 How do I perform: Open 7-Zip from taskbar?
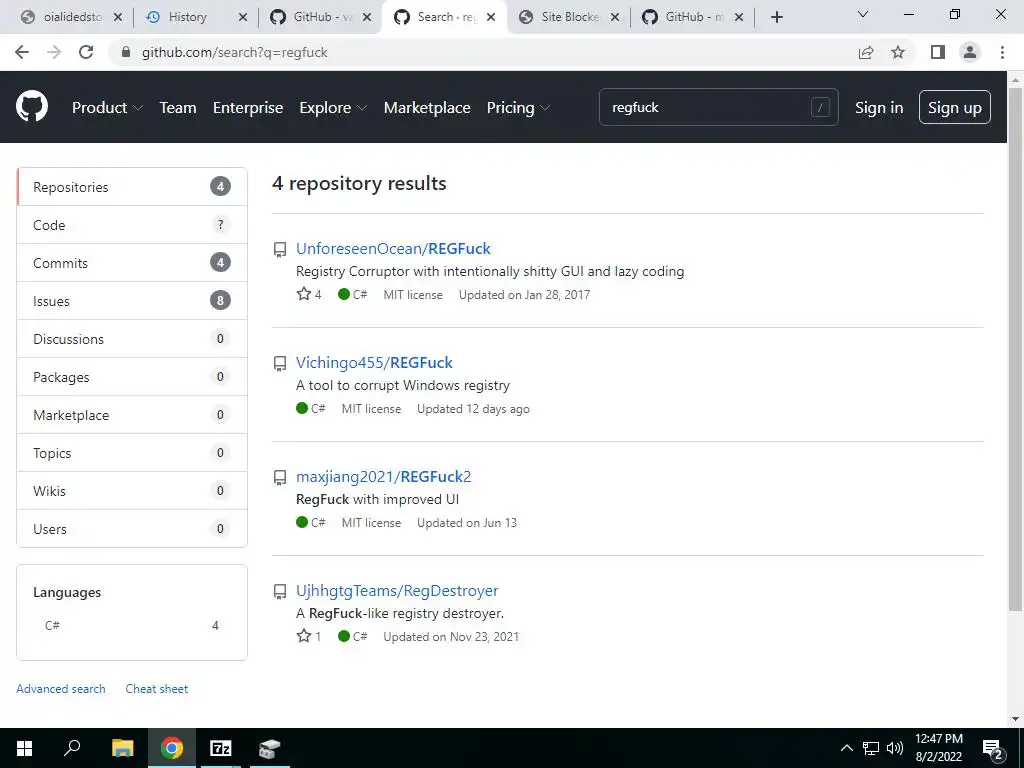click(220, 748)
